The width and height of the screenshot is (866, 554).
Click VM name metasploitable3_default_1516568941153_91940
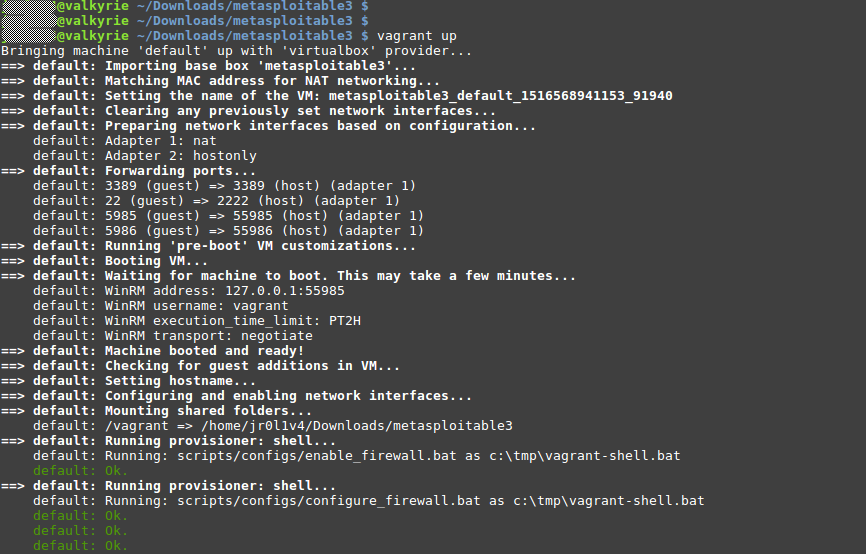click(509, 96)
